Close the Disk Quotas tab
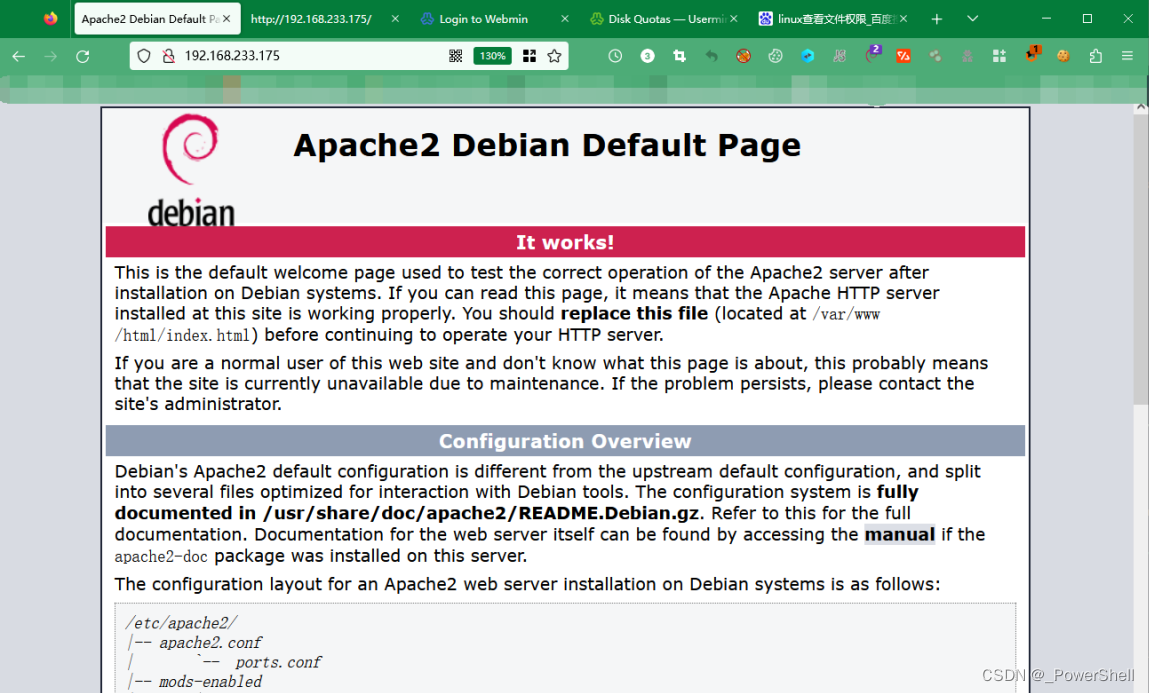Screen dimensions: 1149x693 [734, 19]
